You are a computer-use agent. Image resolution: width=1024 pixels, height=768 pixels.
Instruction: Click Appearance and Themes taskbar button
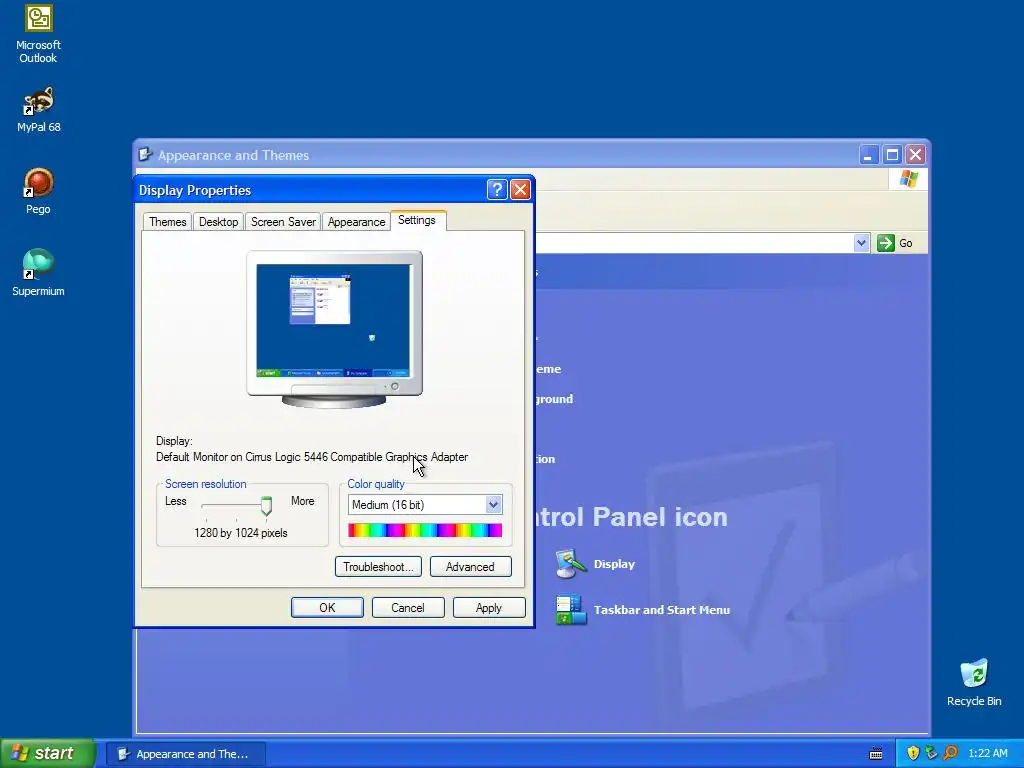tap(186, 754)
